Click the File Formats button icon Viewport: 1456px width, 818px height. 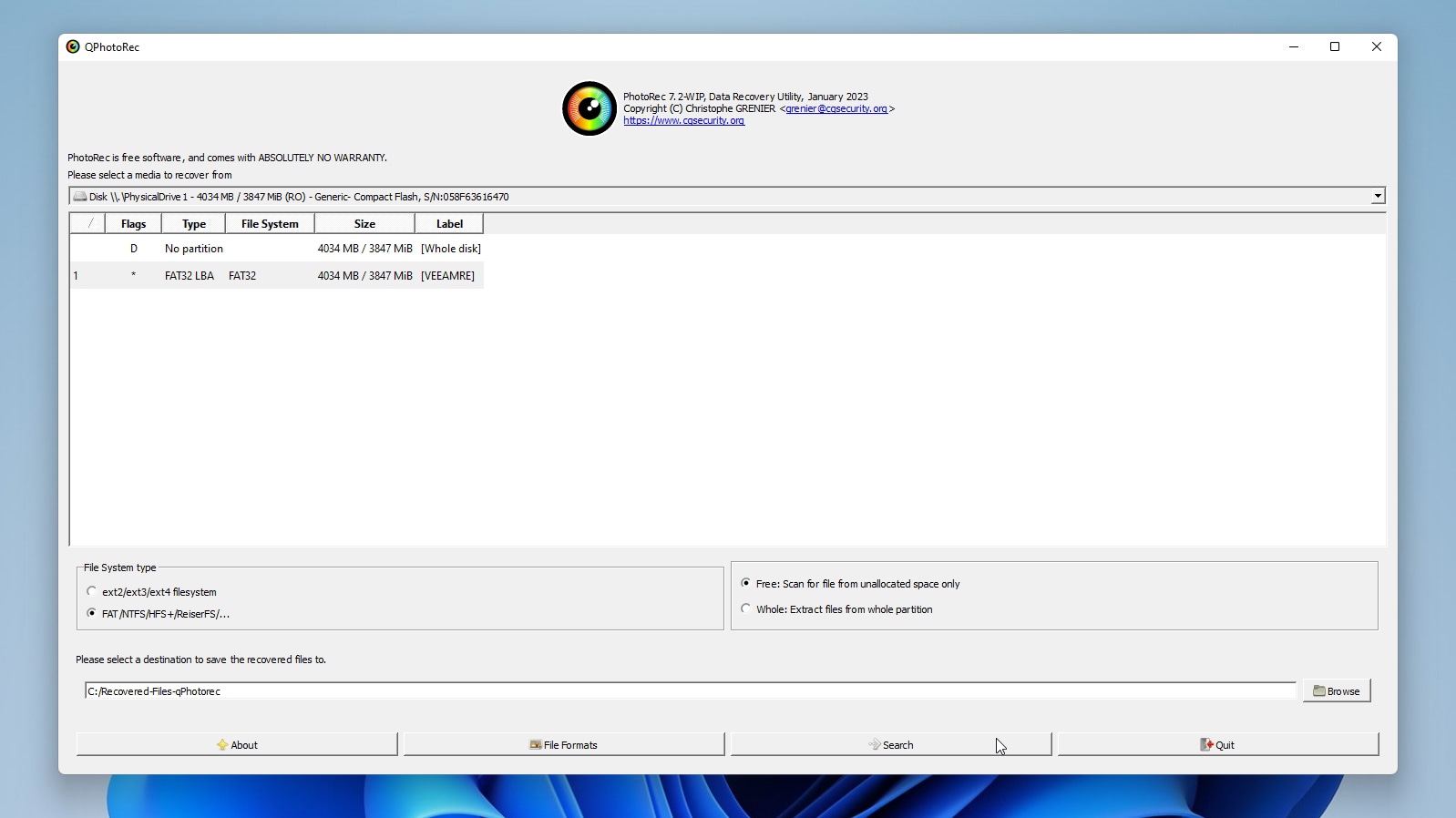click(x=536, y=745)
